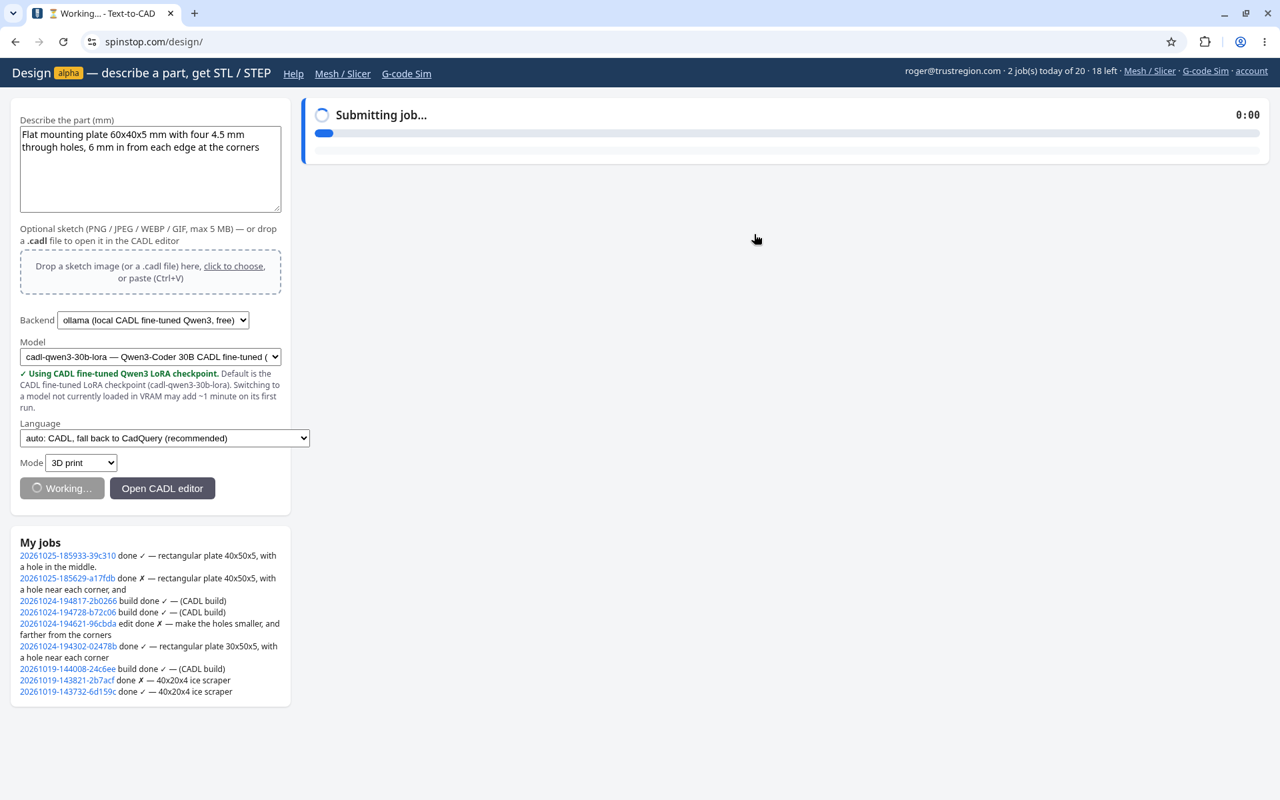Screen dimensions: 1280x800
Task: View site information for spinstop.com
Action: (x=91, y=42)
